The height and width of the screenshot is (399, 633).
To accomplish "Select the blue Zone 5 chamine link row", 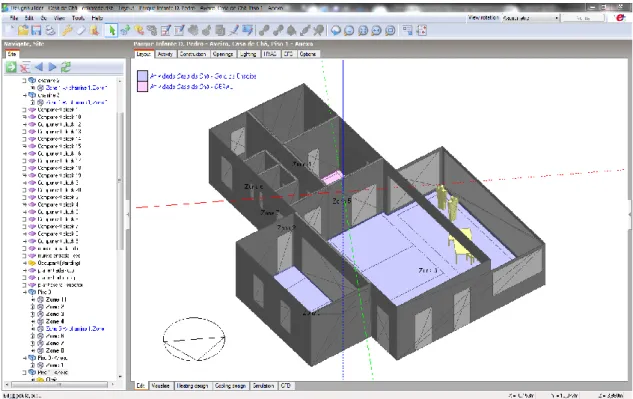I will pos(75,329).
